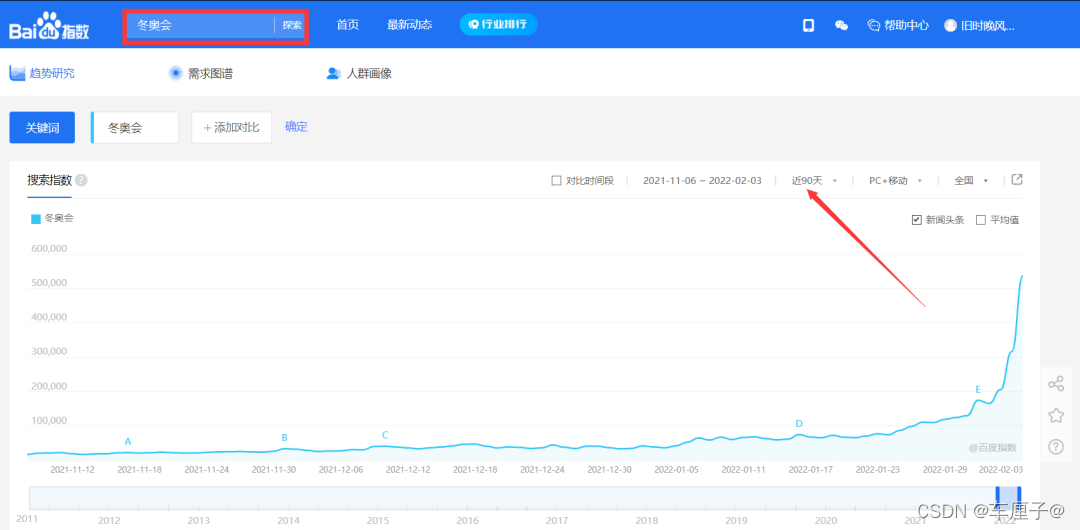
Task: Click the 2022-02-03 x-axis date label
Action: [x=1001, y=469]
